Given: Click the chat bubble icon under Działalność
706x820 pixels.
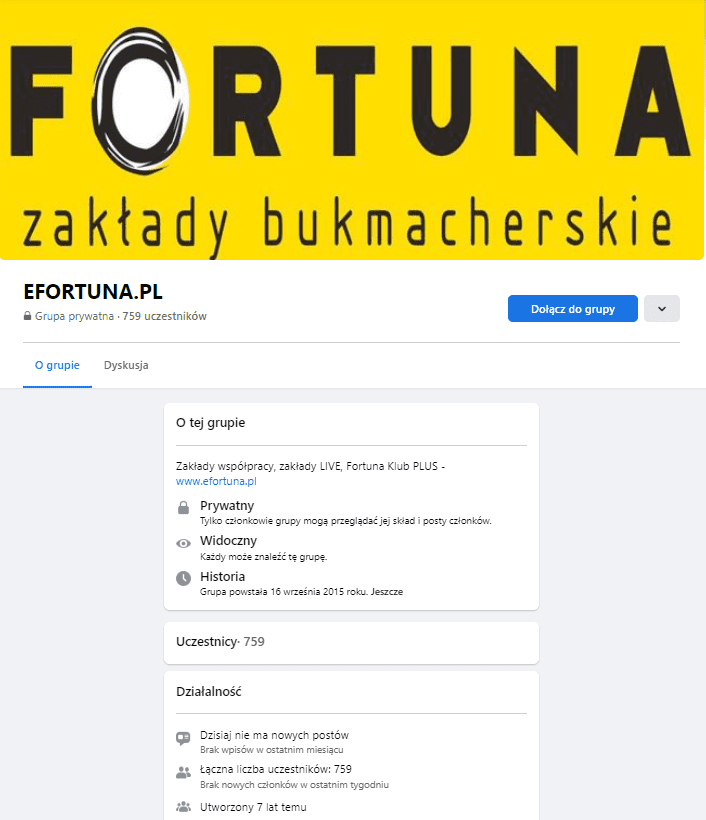Looking at the screenshot, I should click(x=183, y=738).
